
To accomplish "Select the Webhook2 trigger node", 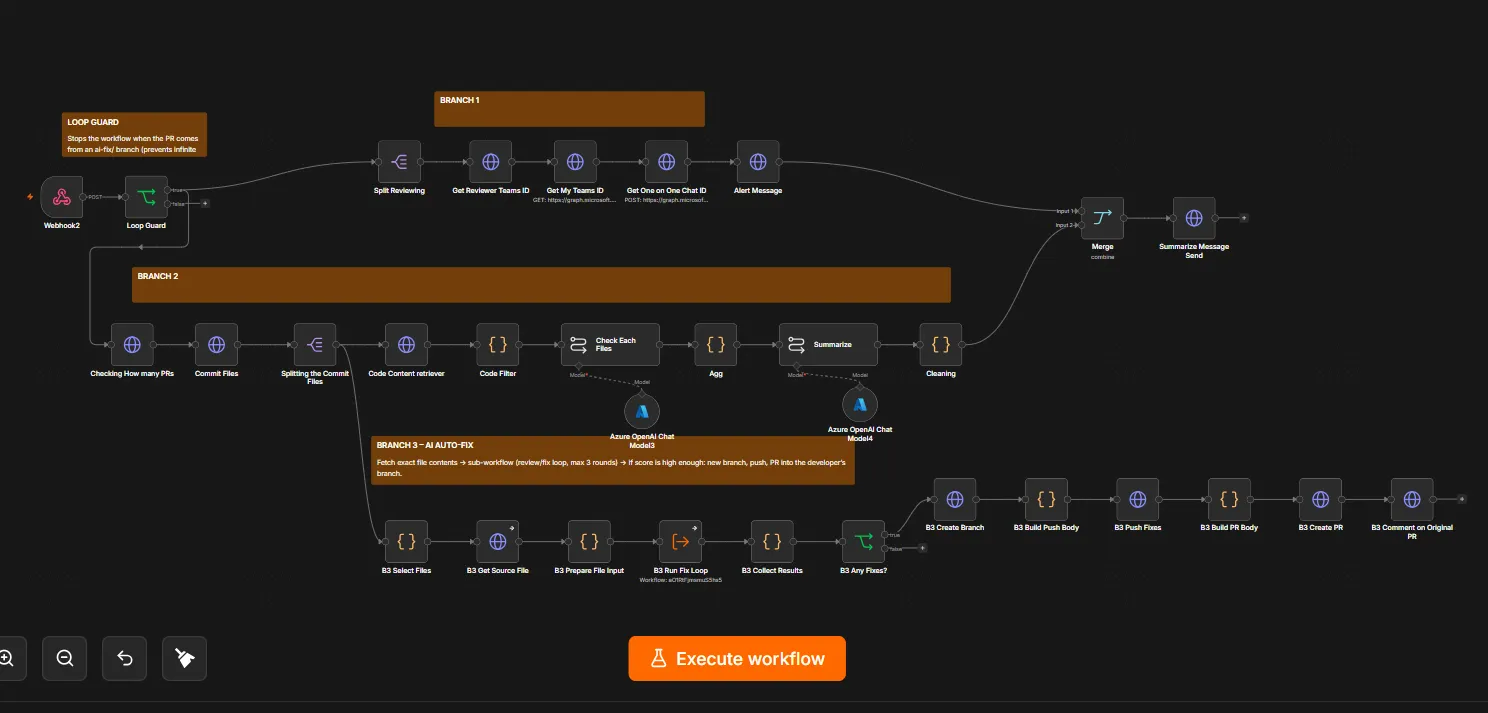I will pyautogui.click(x=62, y=197).
